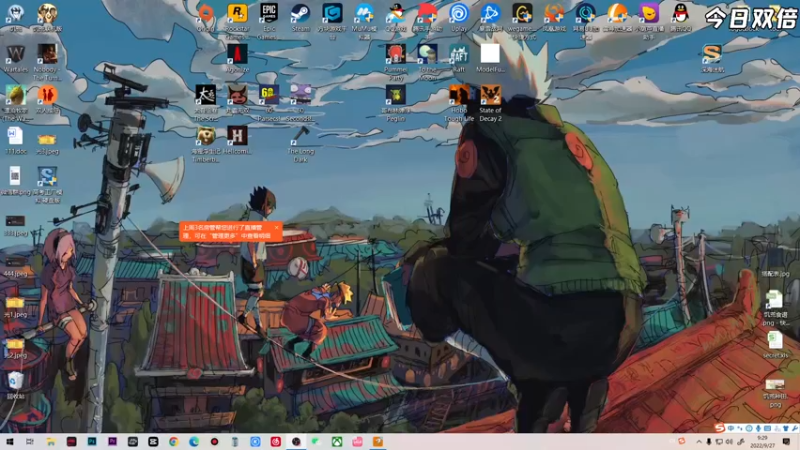Open the Steam desktop shortcut

tap(301, 13)
